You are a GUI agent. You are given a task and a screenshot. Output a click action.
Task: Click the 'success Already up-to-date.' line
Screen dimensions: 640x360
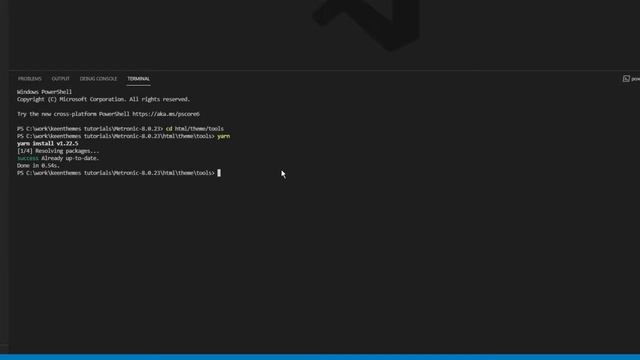[58, 158]
